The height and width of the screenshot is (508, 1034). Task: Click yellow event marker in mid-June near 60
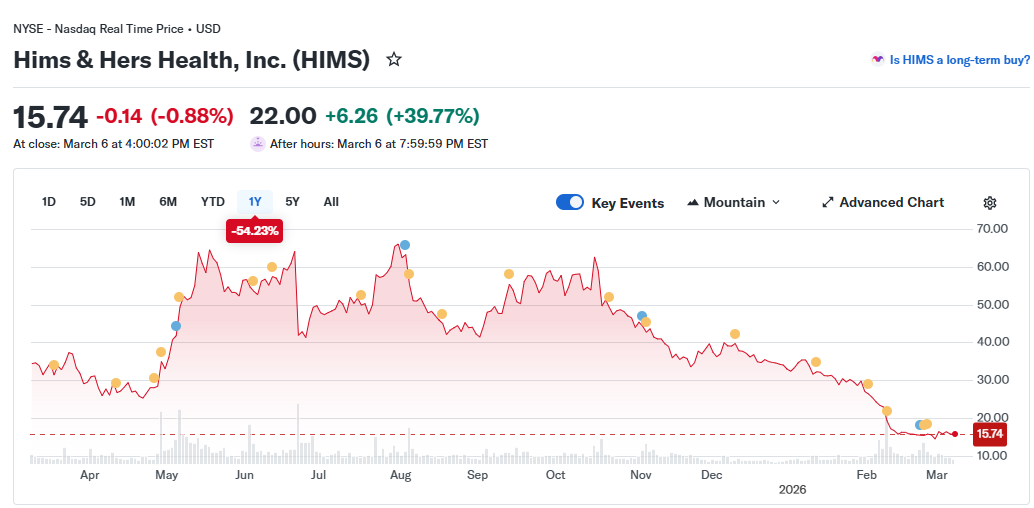(272, 267)
